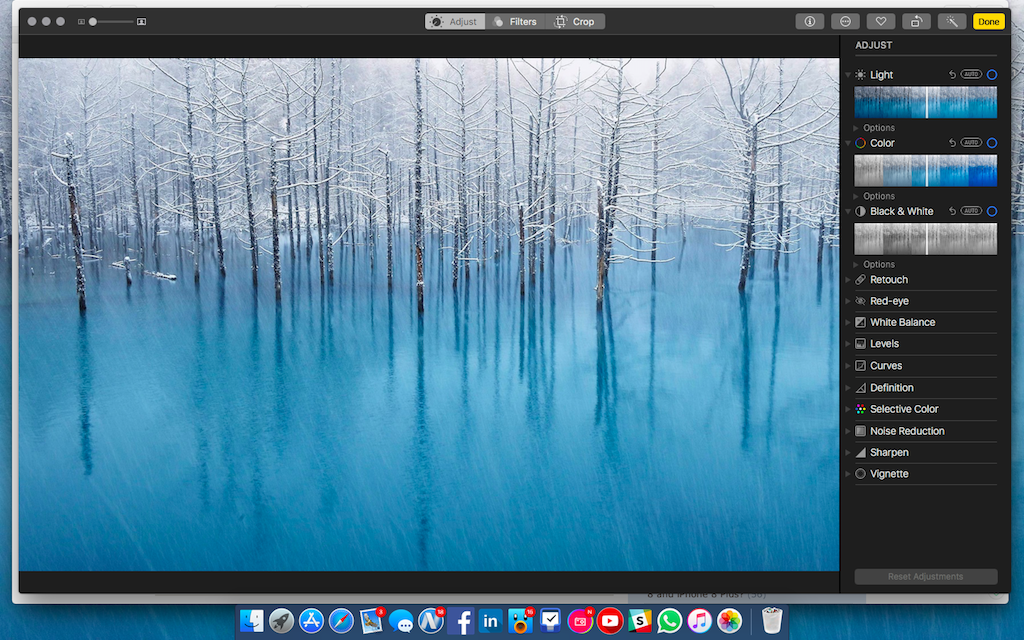Mark photo as favorite with heart icon
The image size is (1024, 640).
click(881, 21)
